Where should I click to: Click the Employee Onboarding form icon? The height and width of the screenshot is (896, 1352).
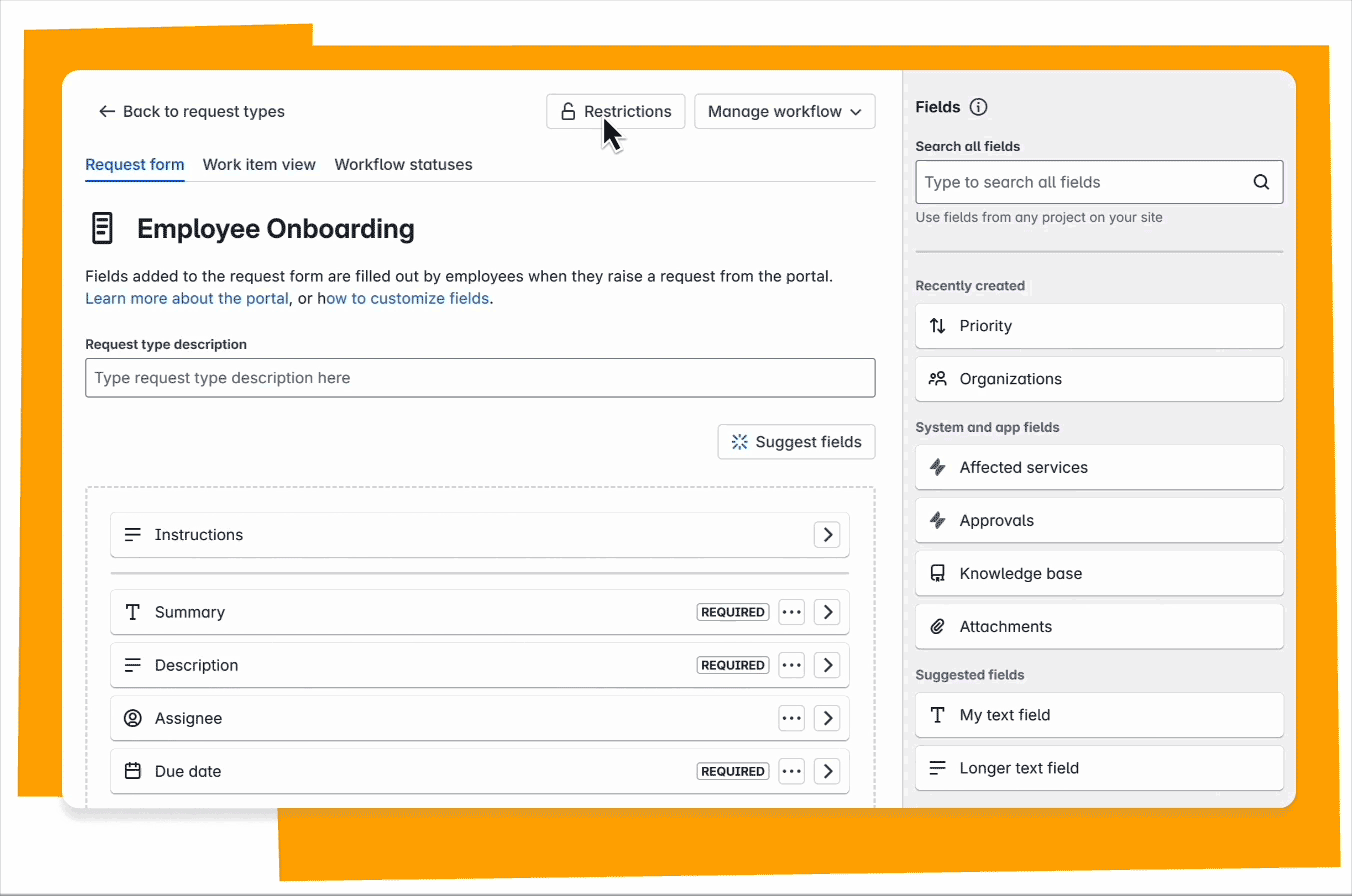102,228
